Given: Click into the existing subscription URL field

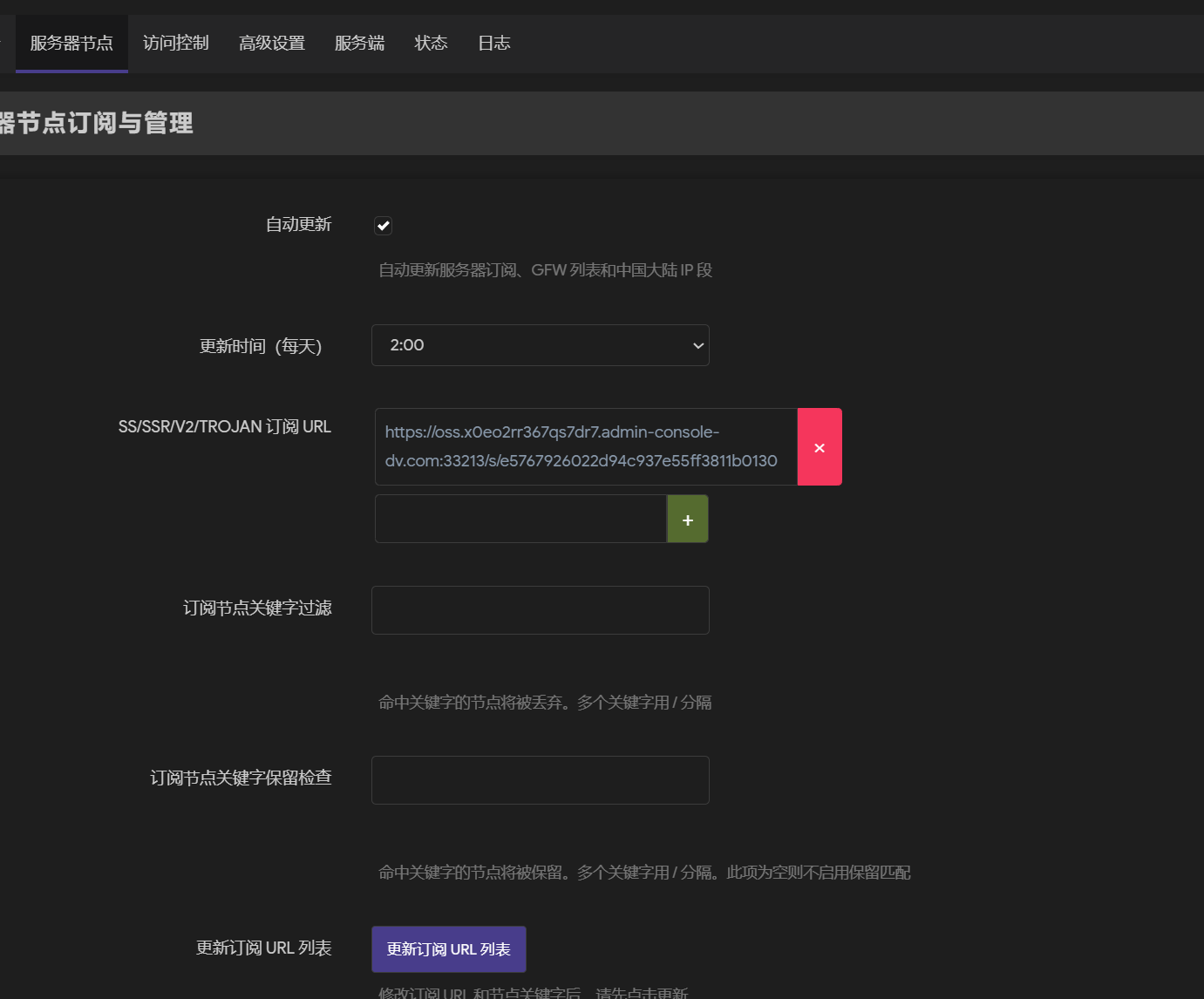Looking at the screenshot, I should (x=586, y=446).
